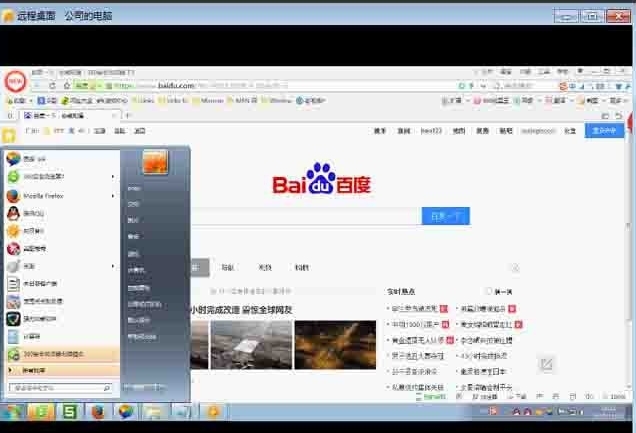Open 贴吧 link in Baidu top navigation

click(x=506, y=131)
